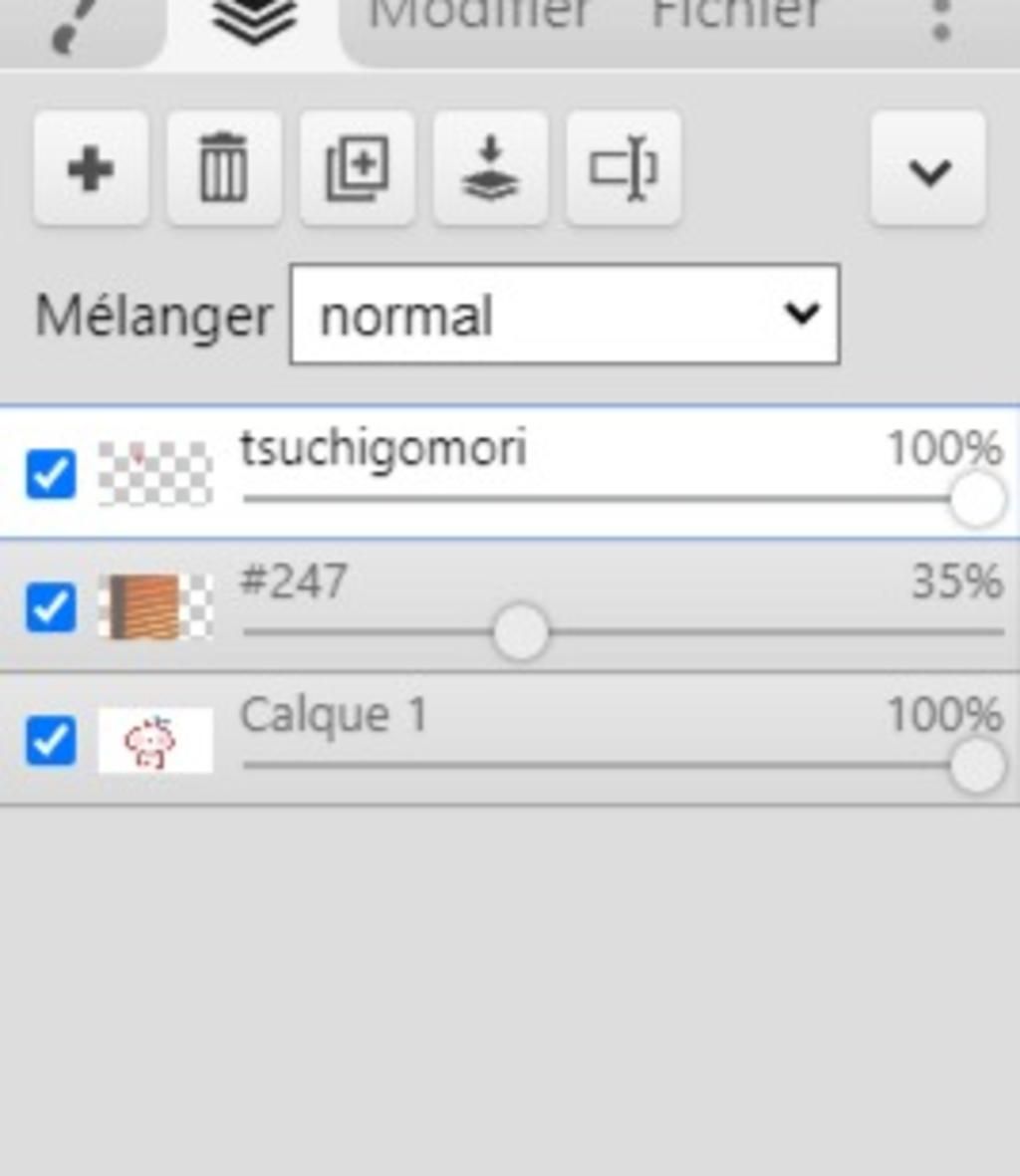This screenshot has width=1020, height=1176.
Task: Open the Mélanger blend mode dropdown
Action: [x=564, y=315]
